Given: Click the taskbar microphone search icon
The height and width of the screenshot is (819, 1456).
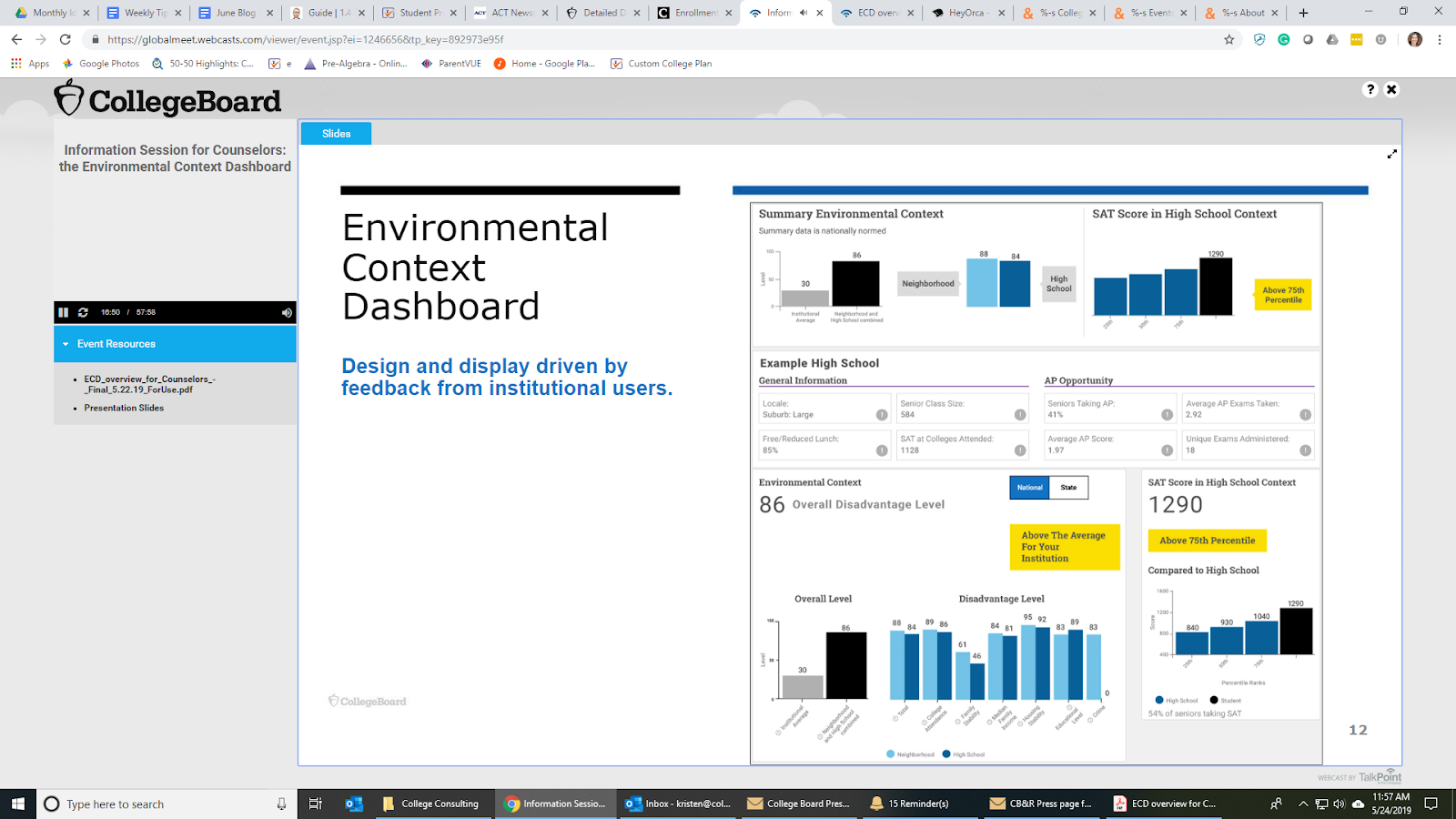Looking at the screenshot, I should pos(281,804).
